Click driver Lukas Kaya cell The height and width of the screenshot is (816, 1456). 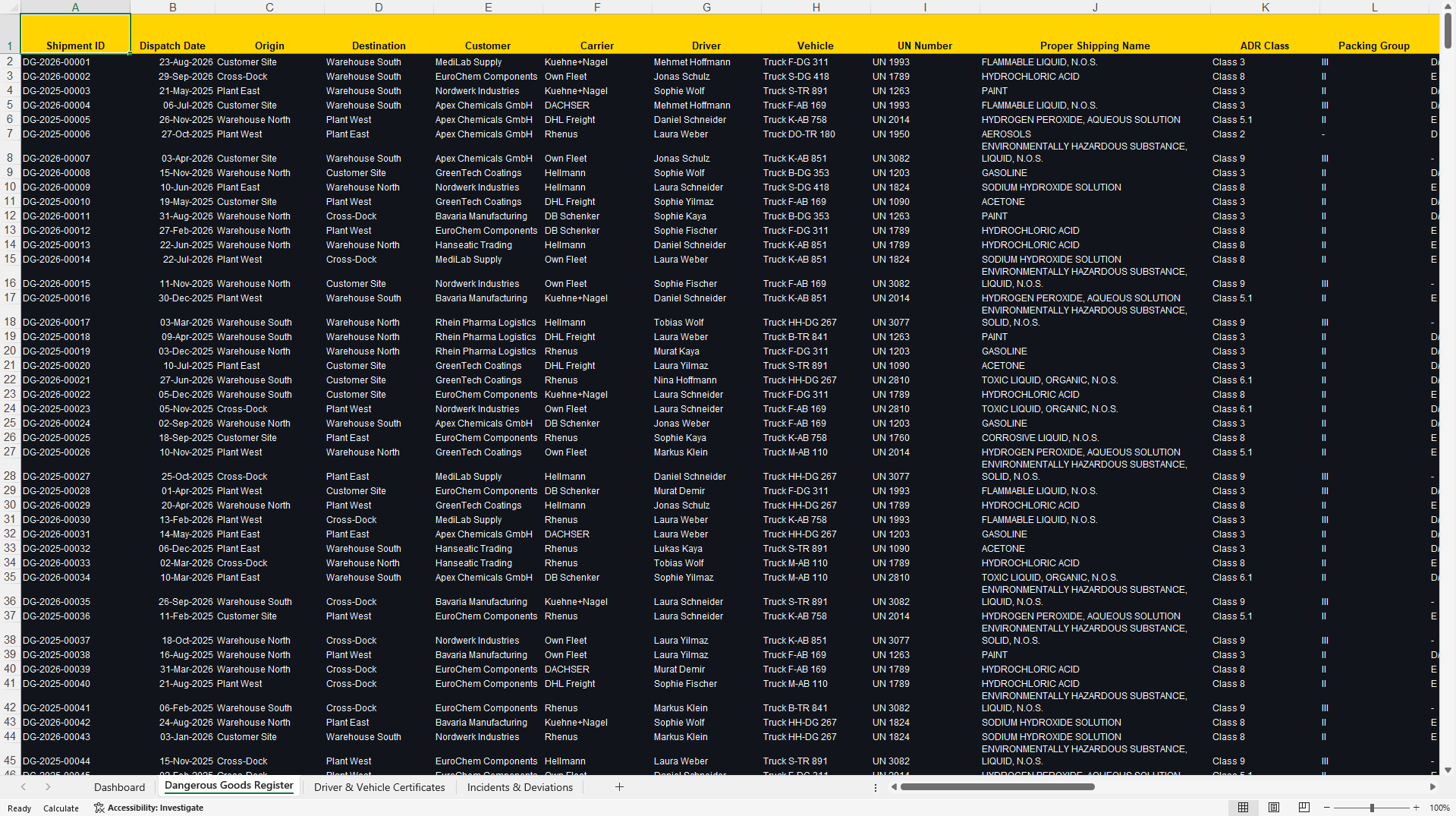[x=706, y=548]
